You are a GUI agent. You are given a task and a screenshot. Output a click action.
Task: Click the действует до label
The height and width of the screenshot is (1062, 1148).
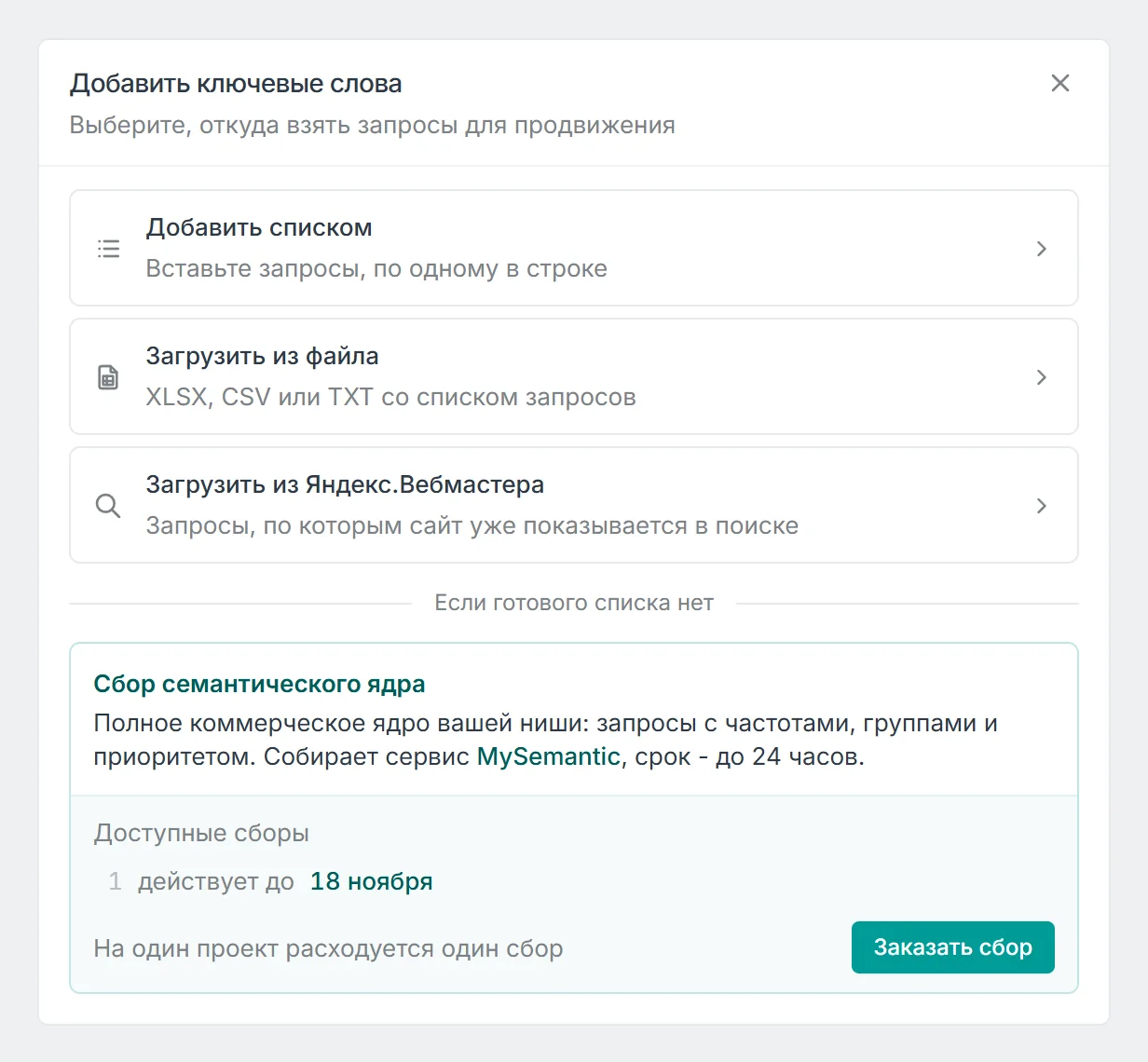pos(216,881)
